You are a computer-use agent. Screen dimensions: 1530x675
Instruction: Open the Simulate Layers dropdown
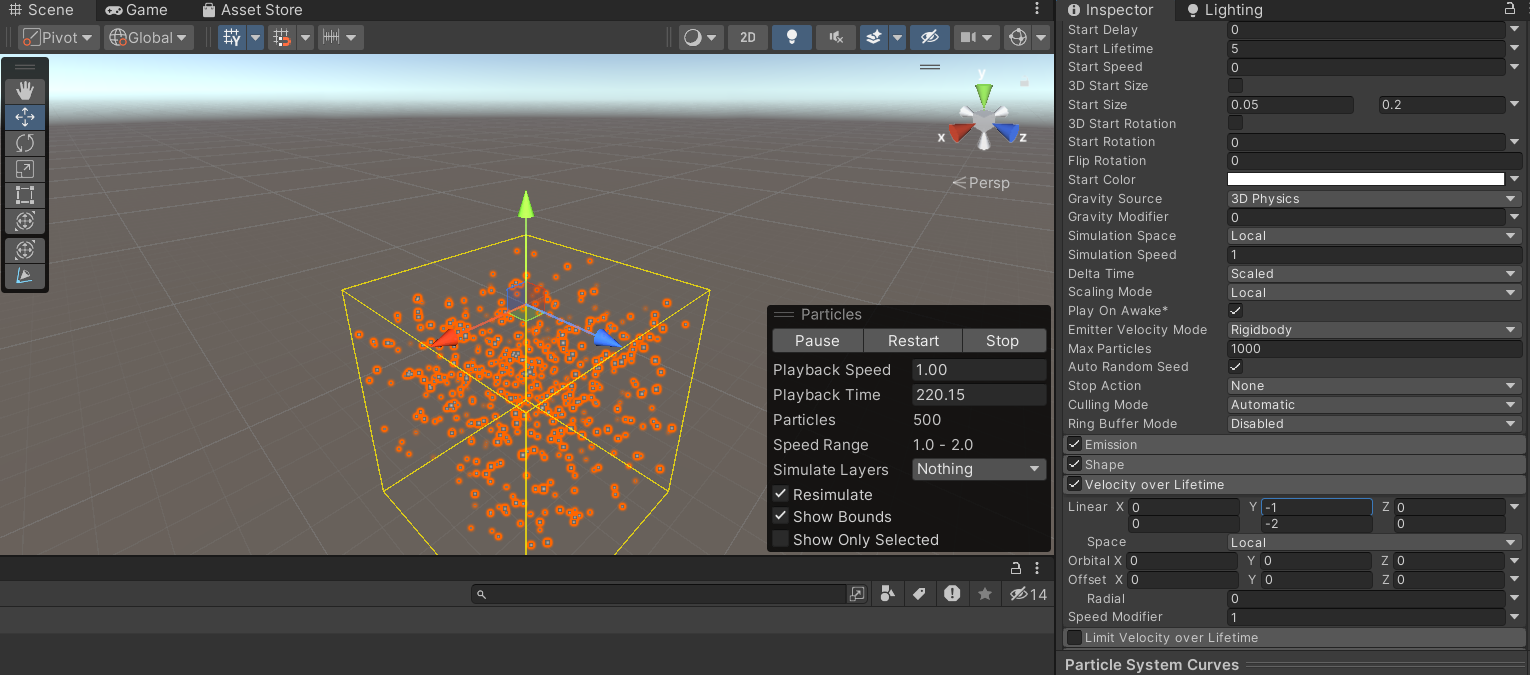978,469
